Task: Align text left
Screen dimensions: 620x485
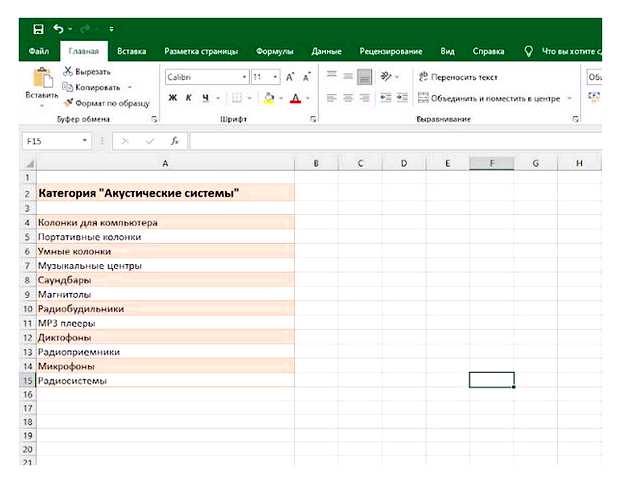Action: point(332,98)
